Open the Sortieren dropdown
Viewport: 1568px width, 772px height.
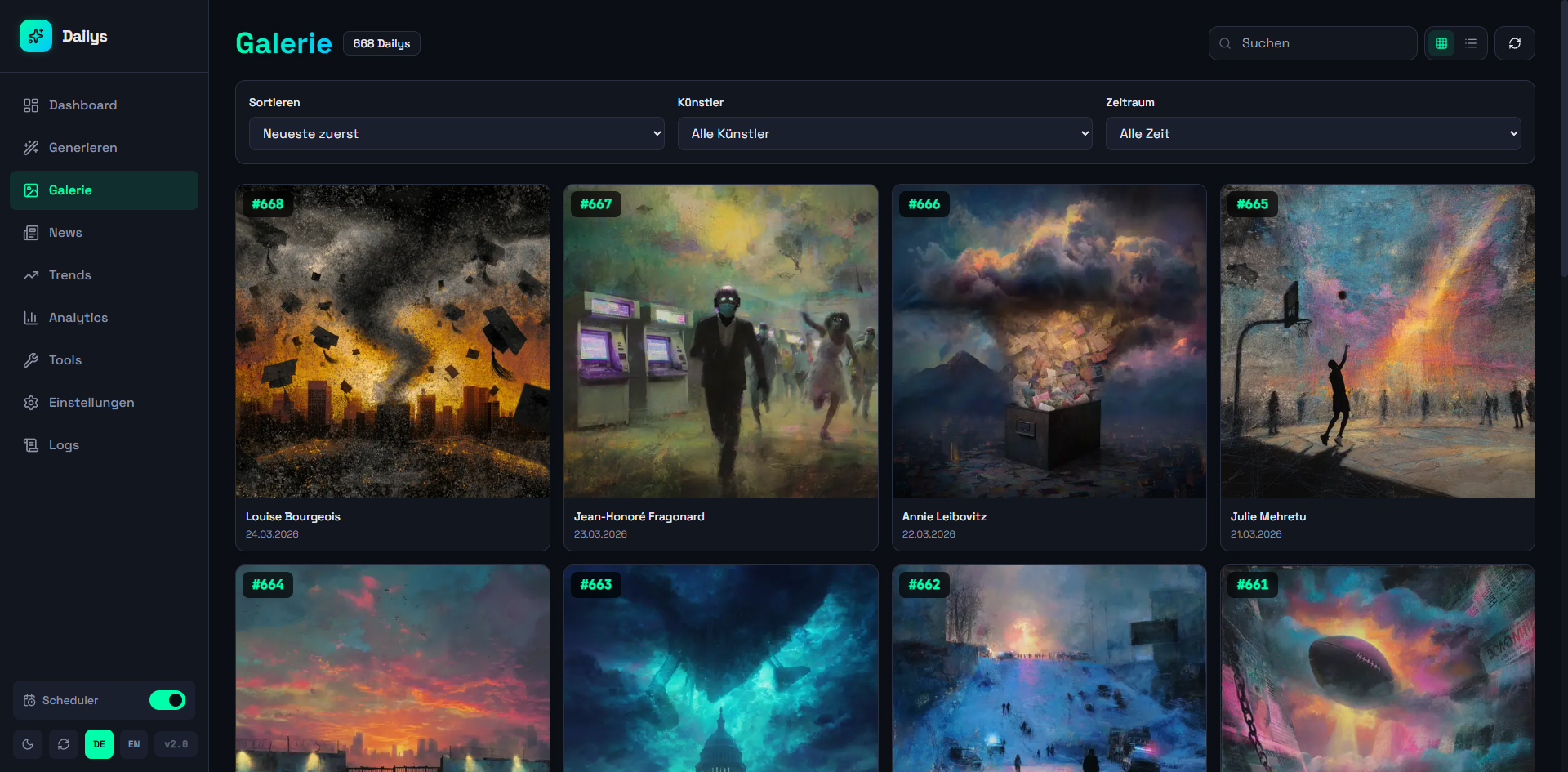tap(456, 134)
